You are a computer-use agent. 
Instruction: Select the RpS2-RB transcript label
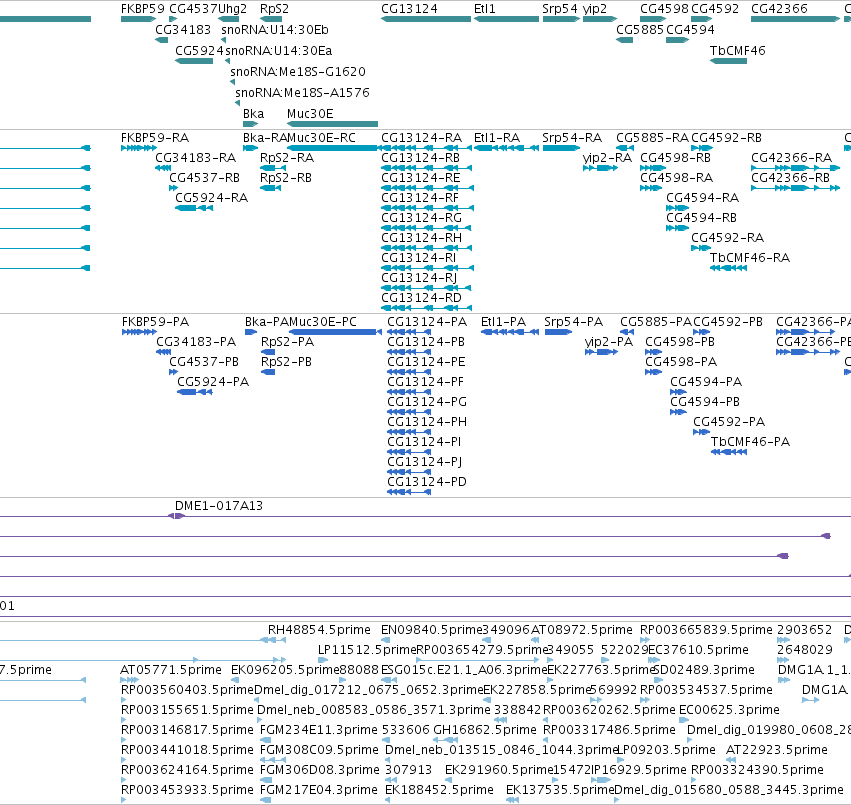[285, 178]
